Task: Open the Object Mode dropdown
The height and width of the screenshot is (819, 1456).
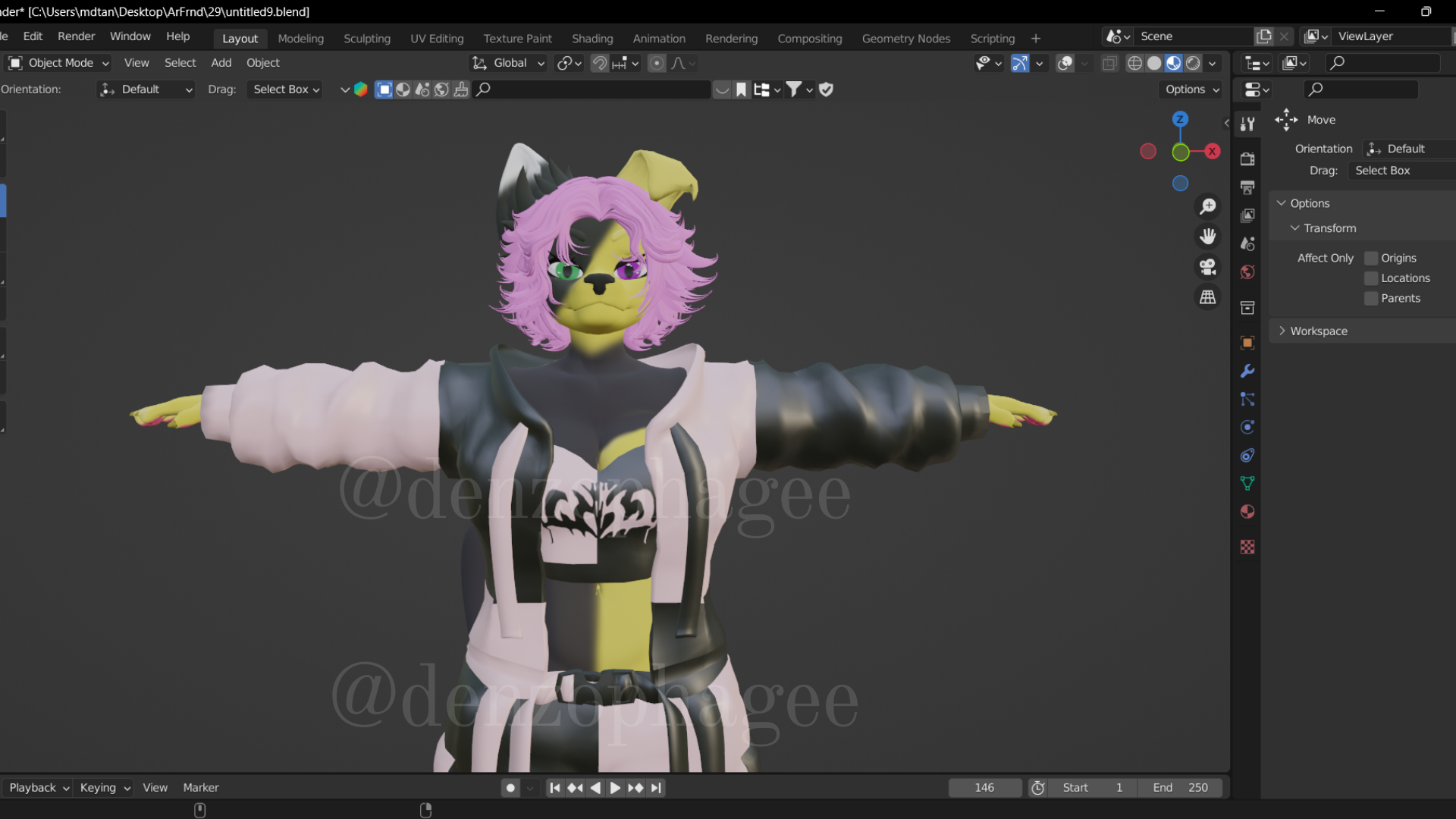Action: (x=59, y=63)
